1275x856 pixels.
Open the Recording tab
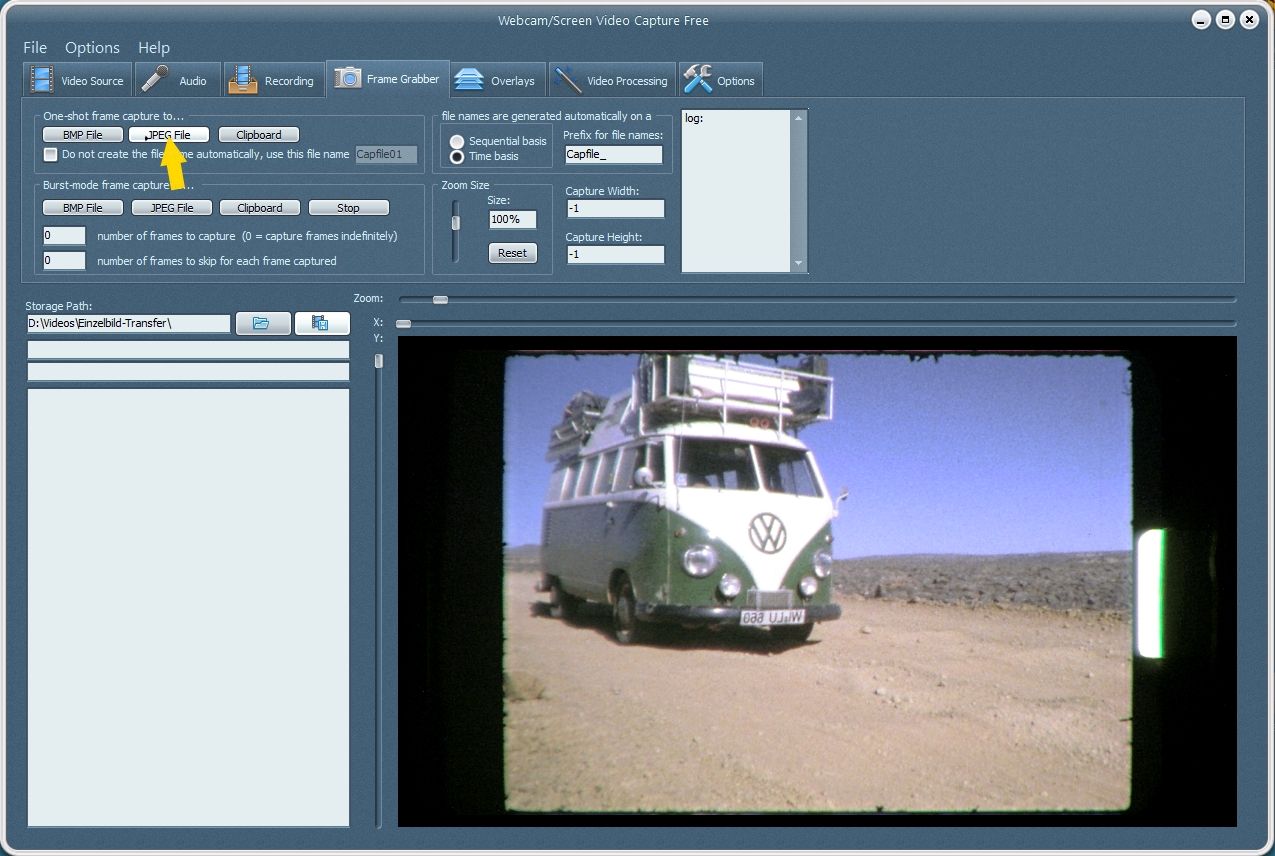pyautogui.click(x=273, y=80)
